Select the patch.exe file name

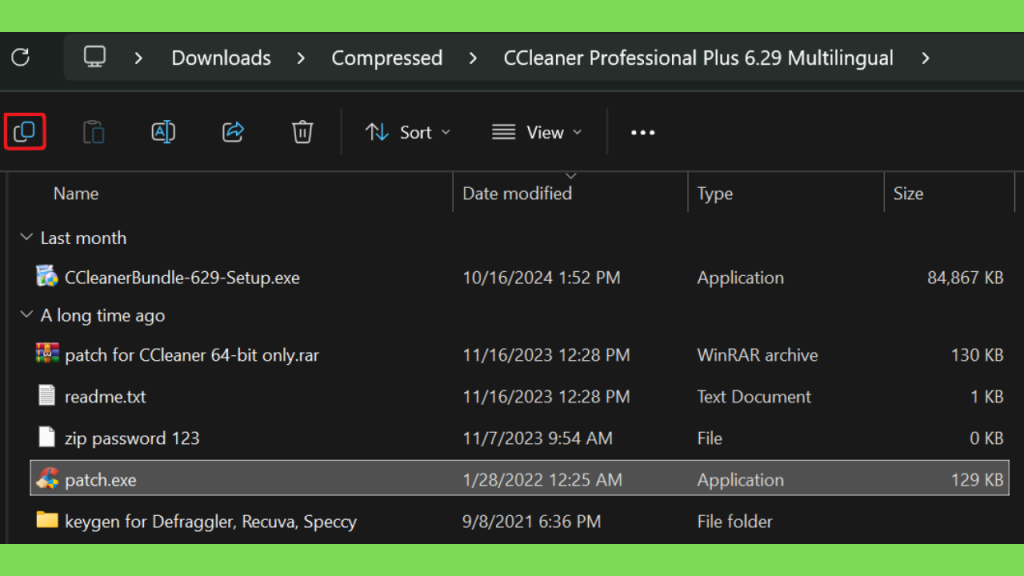[x=101, y=480]
